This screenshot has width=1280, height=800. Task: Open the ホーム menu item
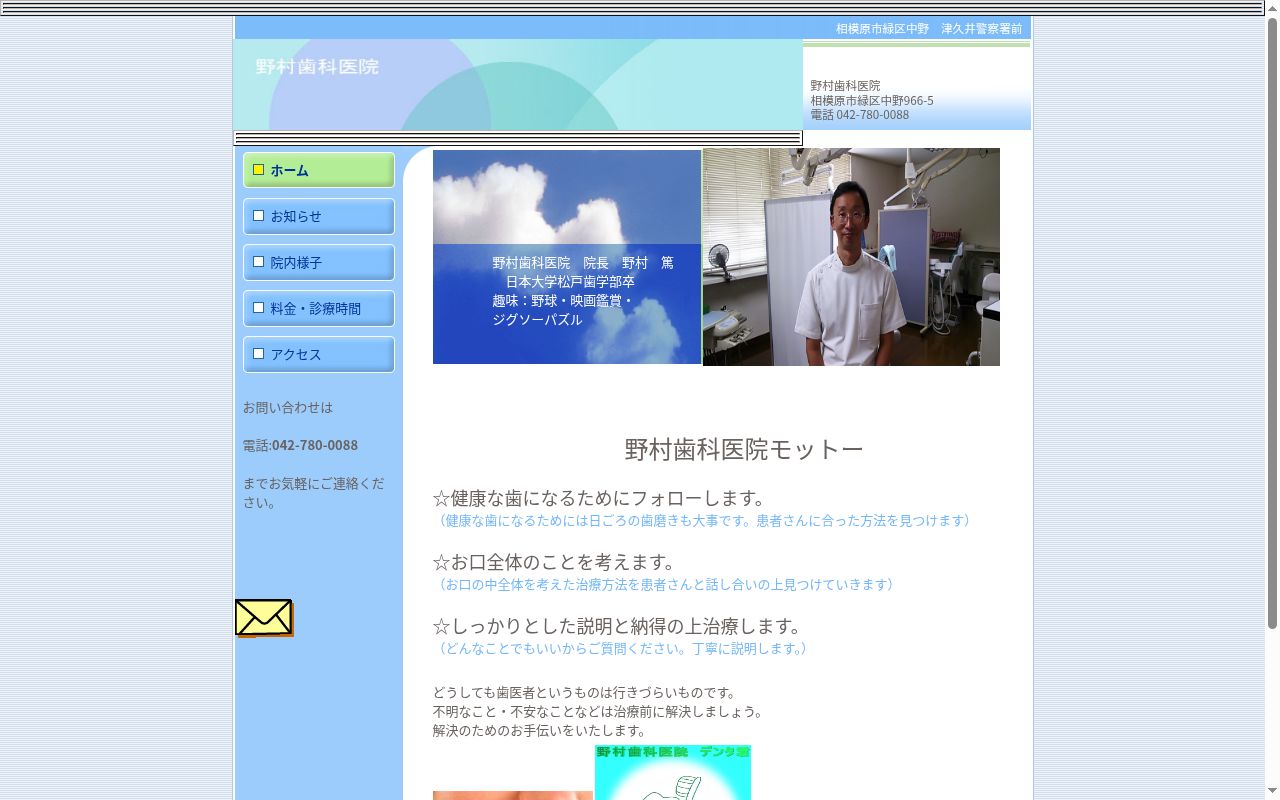(319, 170)
